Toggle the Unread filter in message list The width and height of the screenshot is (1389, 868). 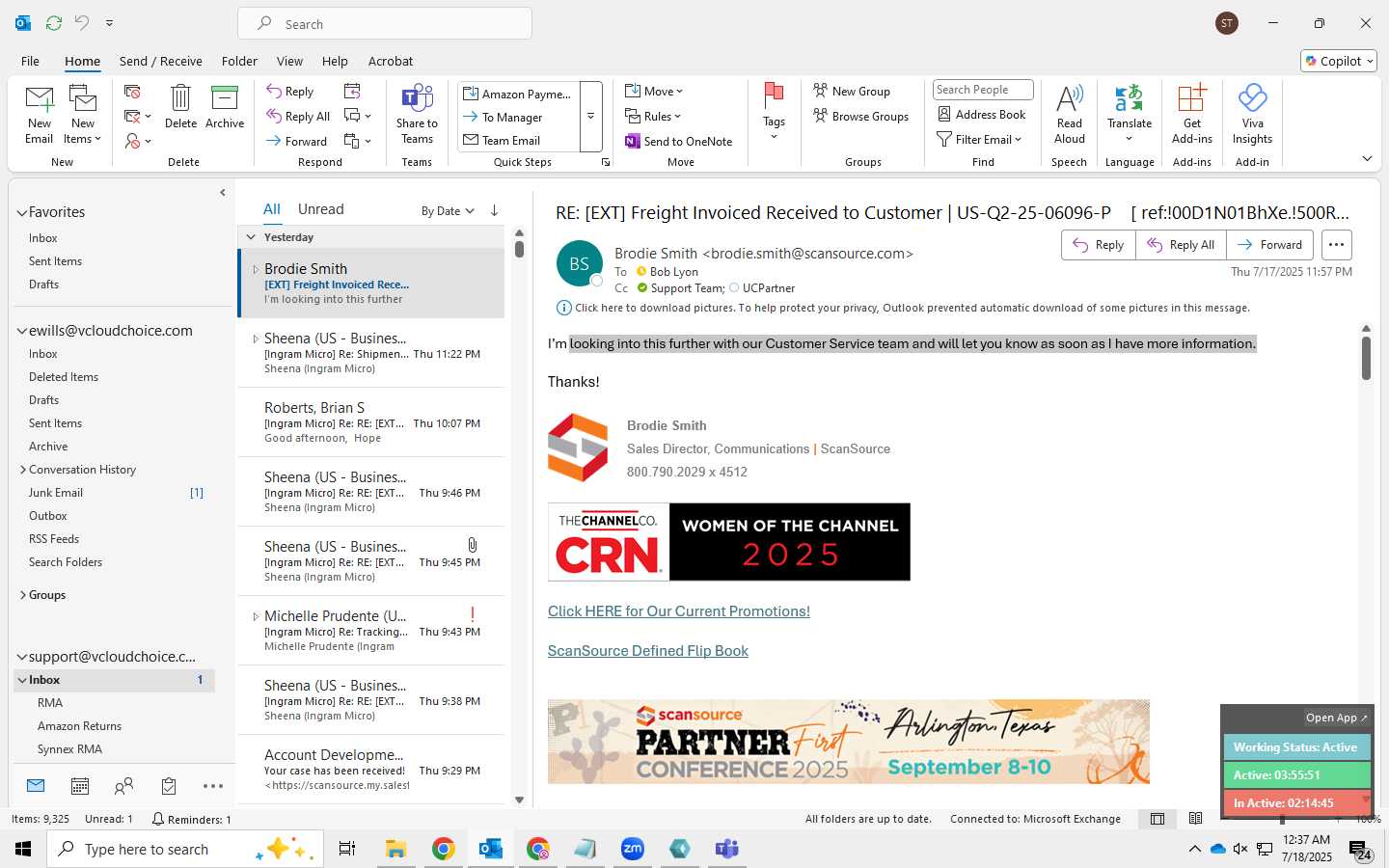click(320, 209)
